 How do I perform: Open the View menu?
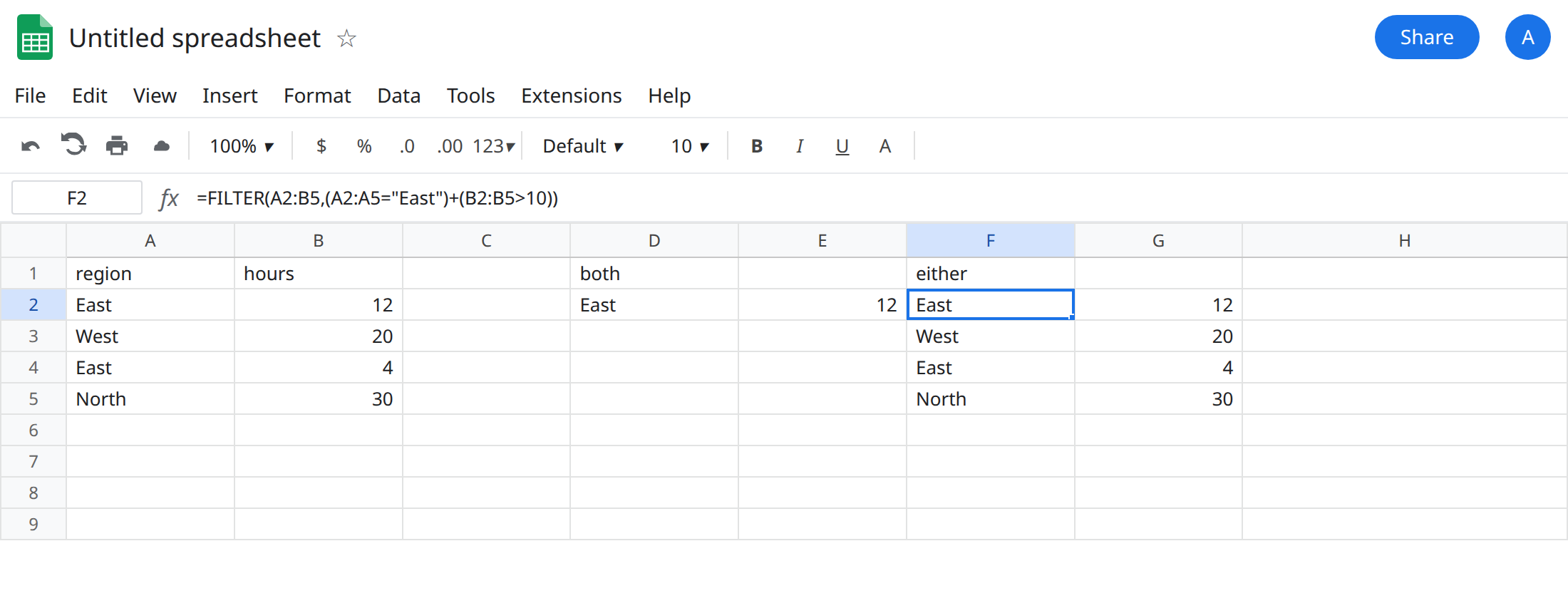coord(155,96)
